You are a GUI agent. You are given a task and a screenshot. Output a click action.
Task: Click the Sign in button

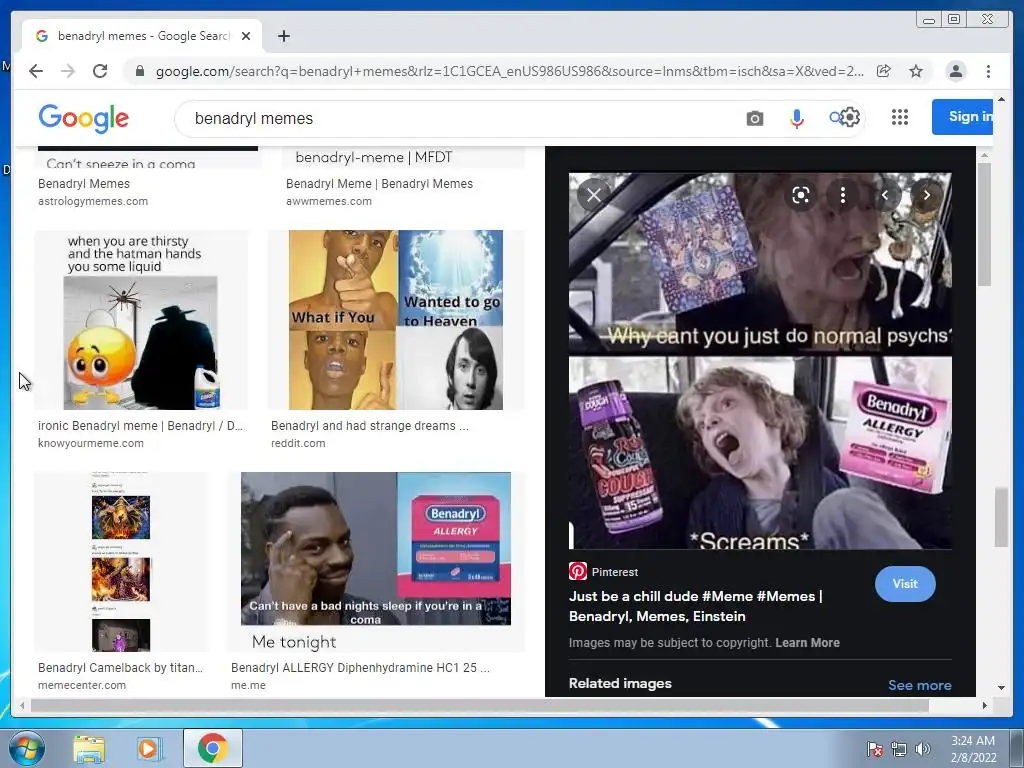(x=963, y=117)
